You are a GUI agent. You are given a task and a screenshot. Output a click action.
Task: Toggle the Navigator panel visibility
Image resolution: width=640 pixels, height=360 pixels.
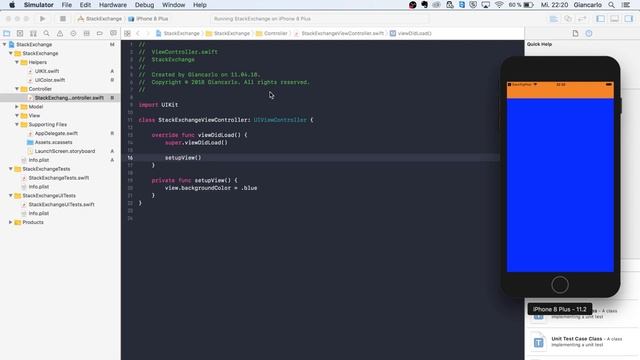(x=601, y=19)
